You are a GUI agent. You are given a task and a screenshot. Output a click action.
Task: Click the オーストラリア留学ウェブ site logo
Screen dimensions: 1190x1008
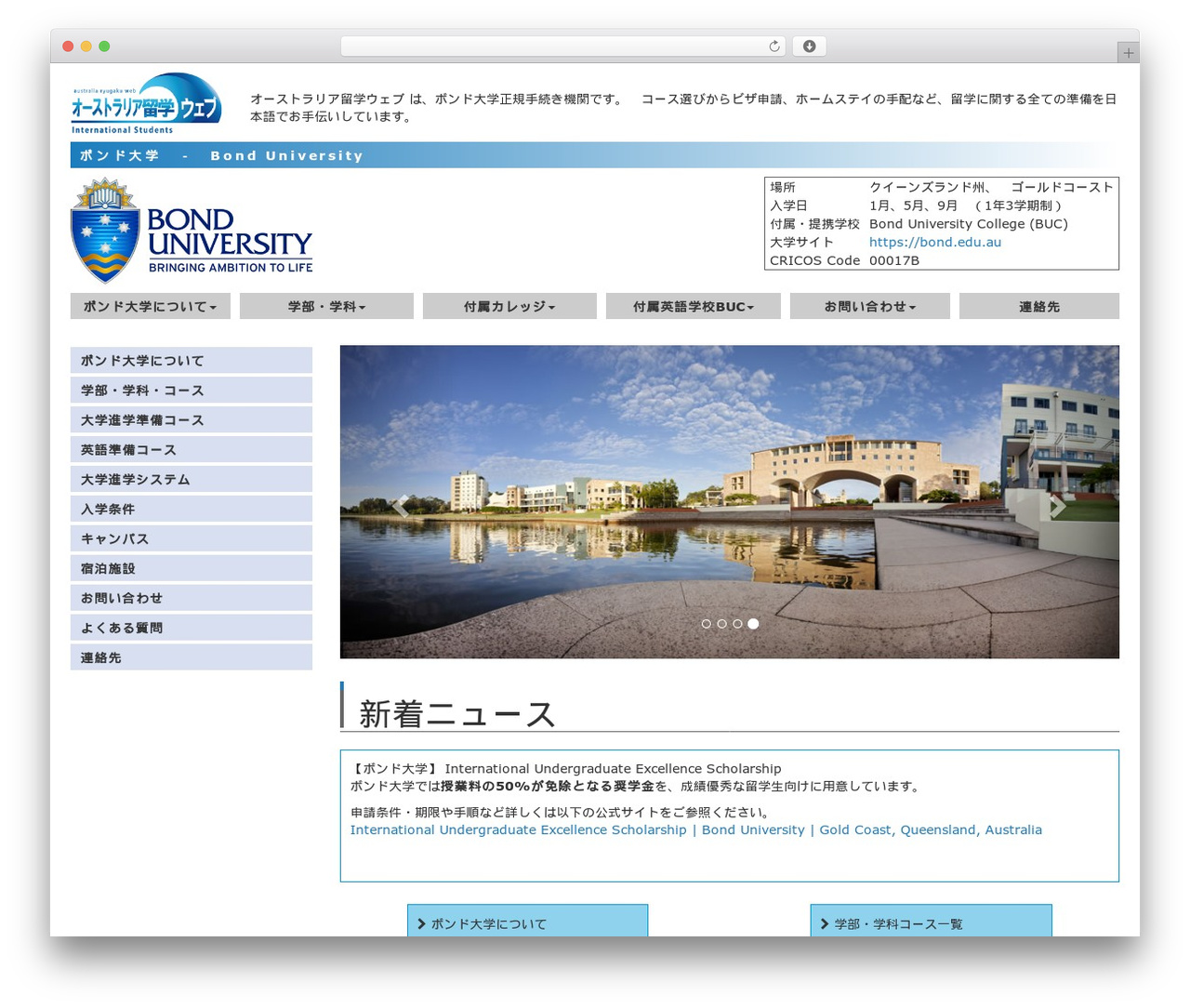point(147,103)
